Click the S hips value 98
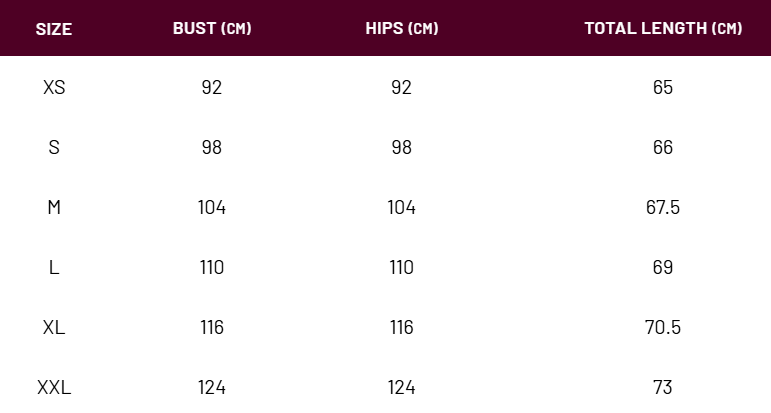 point(402,148)
